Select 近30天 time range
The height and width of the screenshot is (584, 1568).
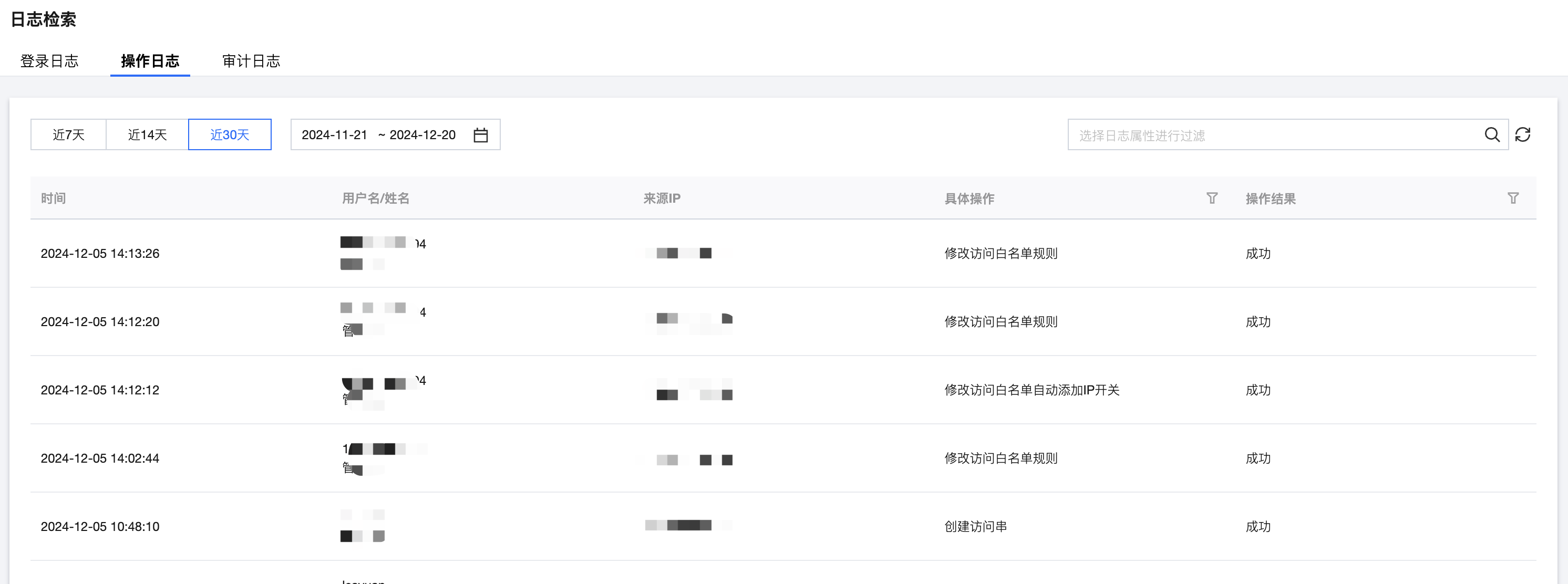pyautogui.click(x=230, y=134)
